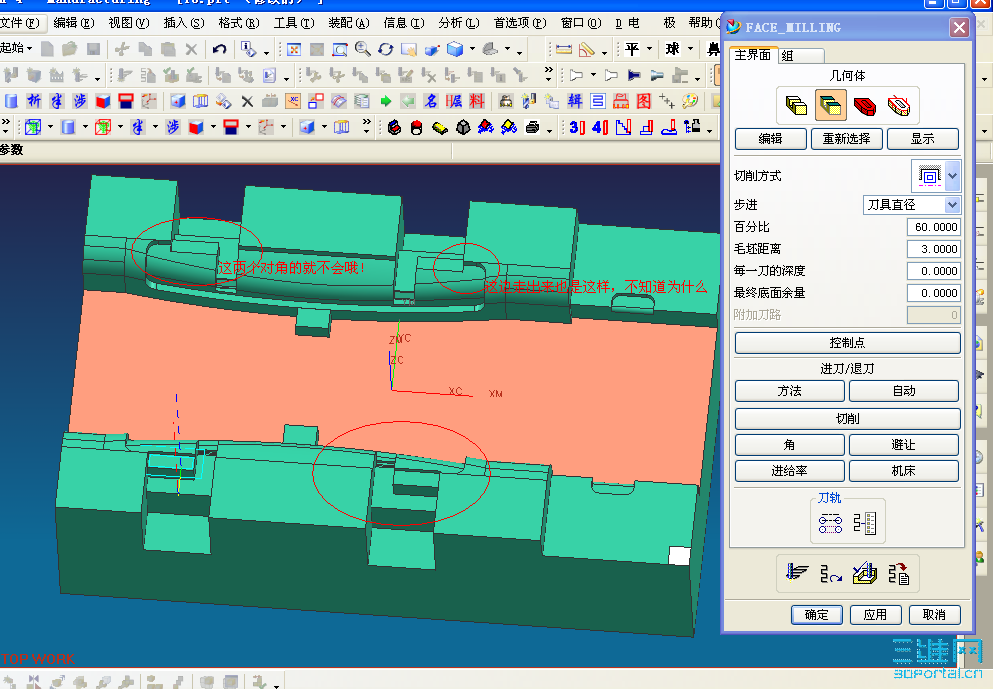Image resolution: width=993 pixels, height=689 pixels.
Task: Open 文件(F) menu
Action: 20,23
